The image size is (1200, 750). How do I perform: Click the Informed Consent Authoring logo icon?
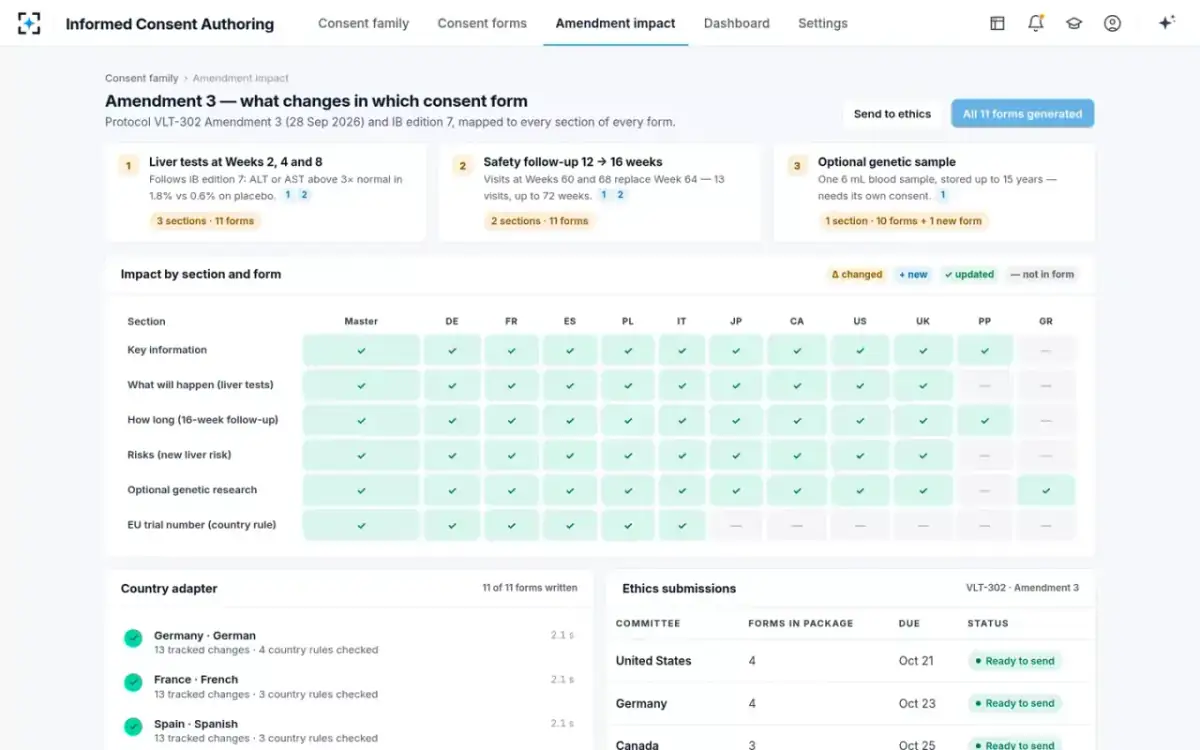[29, 23]
